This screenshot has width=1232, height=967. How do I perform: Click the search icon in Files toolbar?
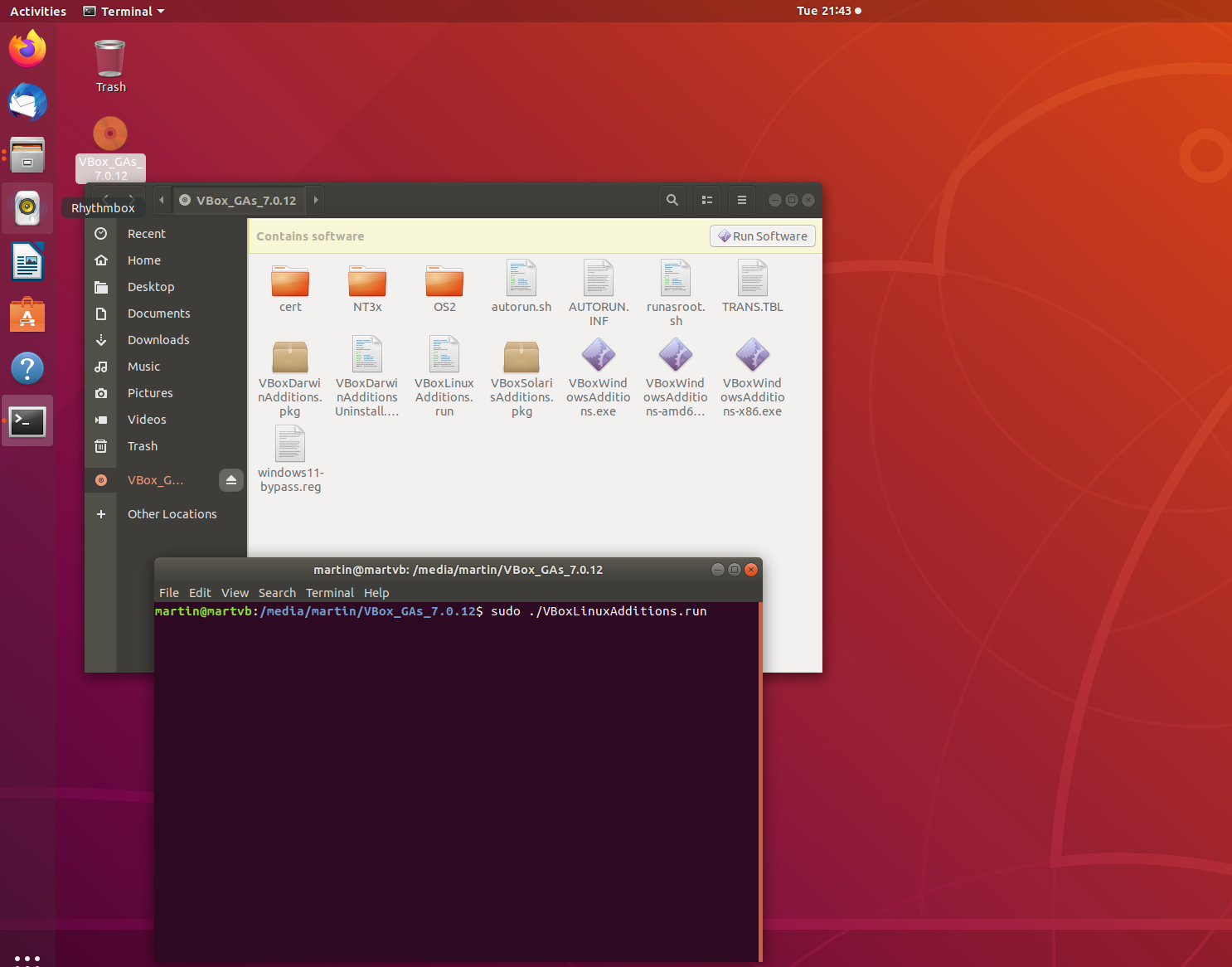coord(672,200)
